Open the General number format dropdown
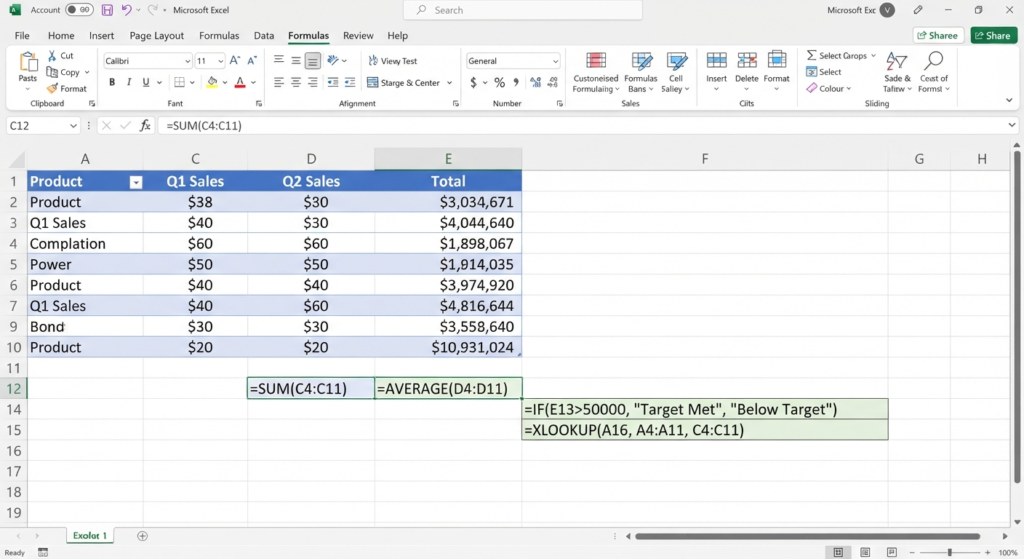The height and width of the screenshot is (559, 1024). pos(555,61)
